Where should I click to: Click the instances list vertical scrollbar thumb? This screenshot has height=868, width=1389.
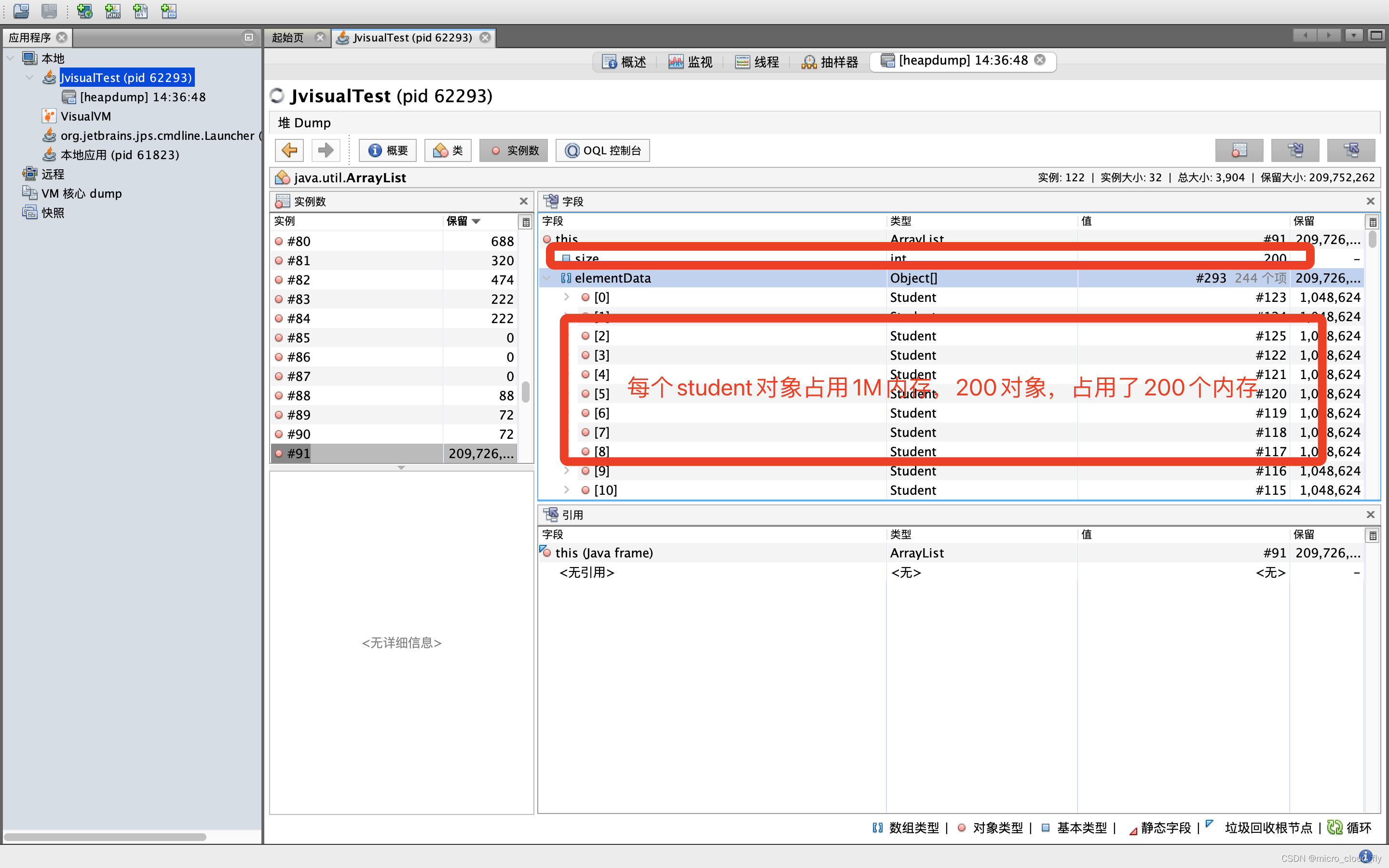pyautogui.click(x=525, y=392)
